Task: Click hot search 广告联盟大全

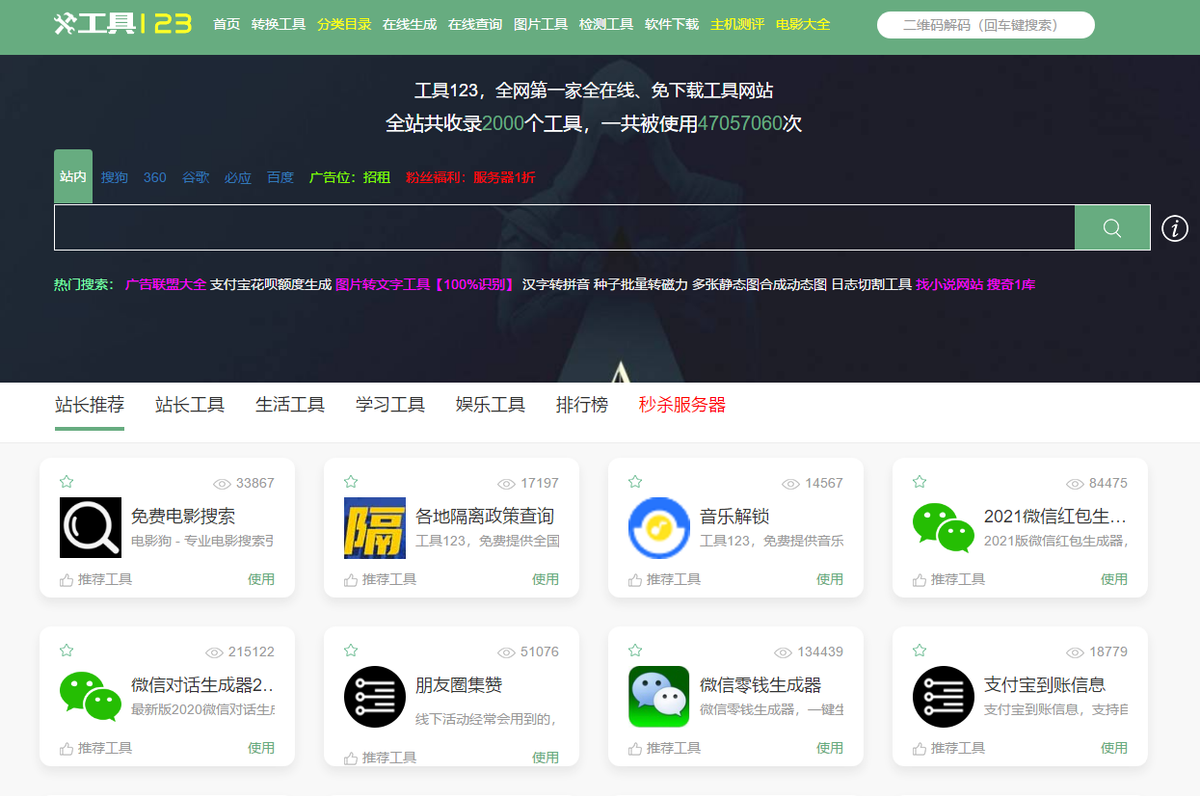Action: (x=166, y=285)
